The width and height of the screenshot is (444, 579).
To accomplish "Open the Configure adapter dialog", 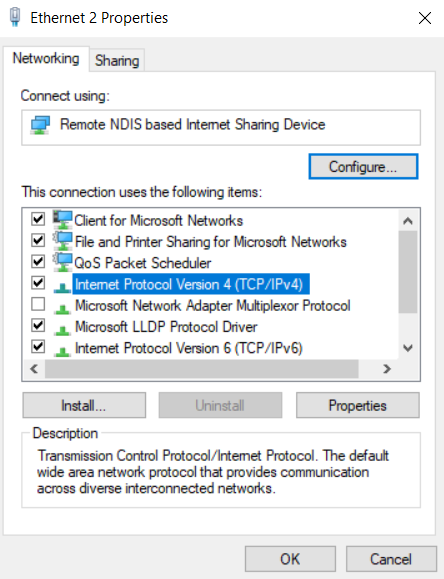I will 363,167.
